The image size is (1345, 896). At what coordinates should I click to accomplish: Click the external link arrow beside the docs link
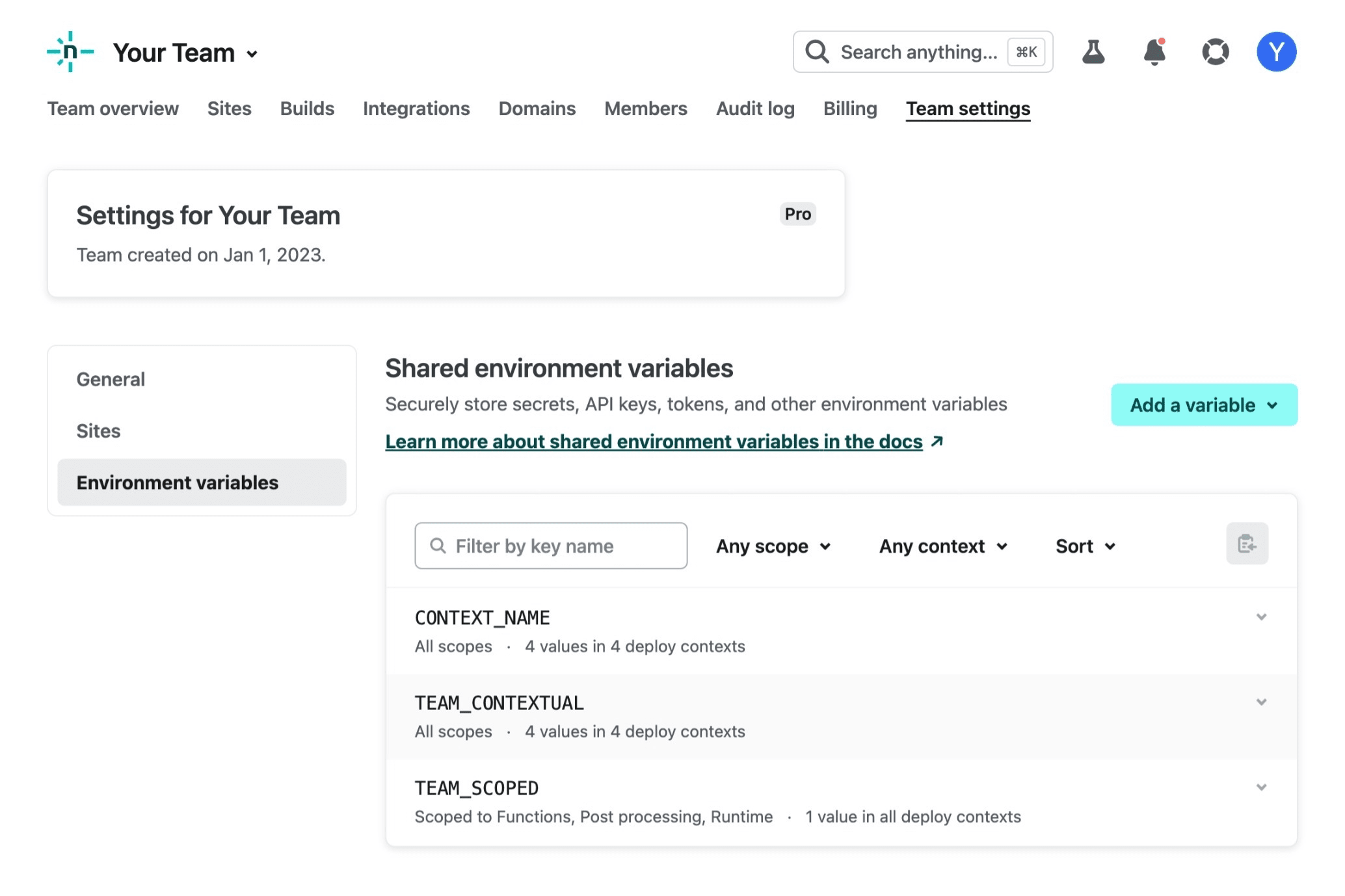coord(937,441)
